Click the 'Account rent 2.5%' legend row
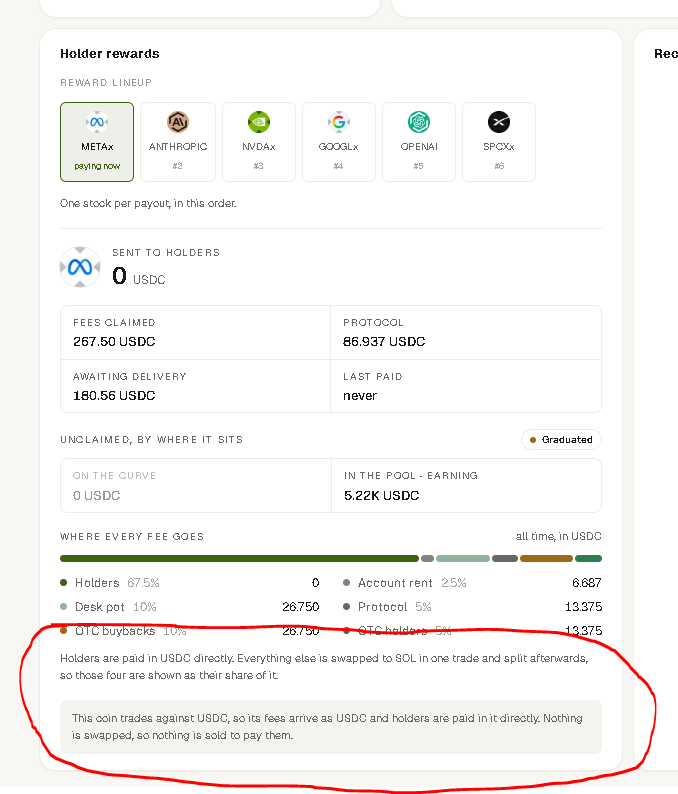678x794 pixels. point(472,583)
